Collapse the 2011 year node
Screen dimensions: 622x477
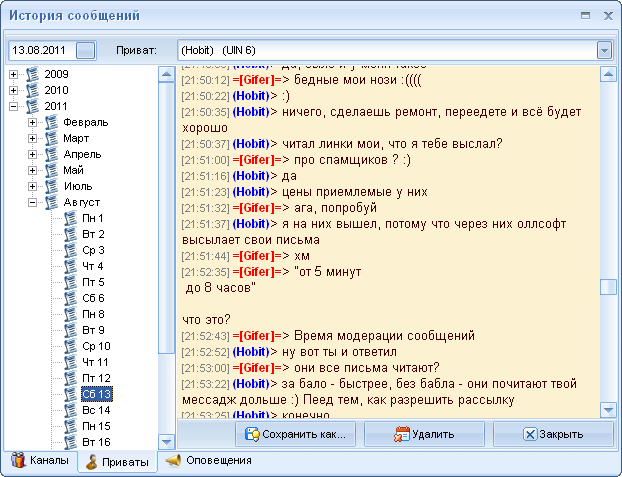(13, 106)
